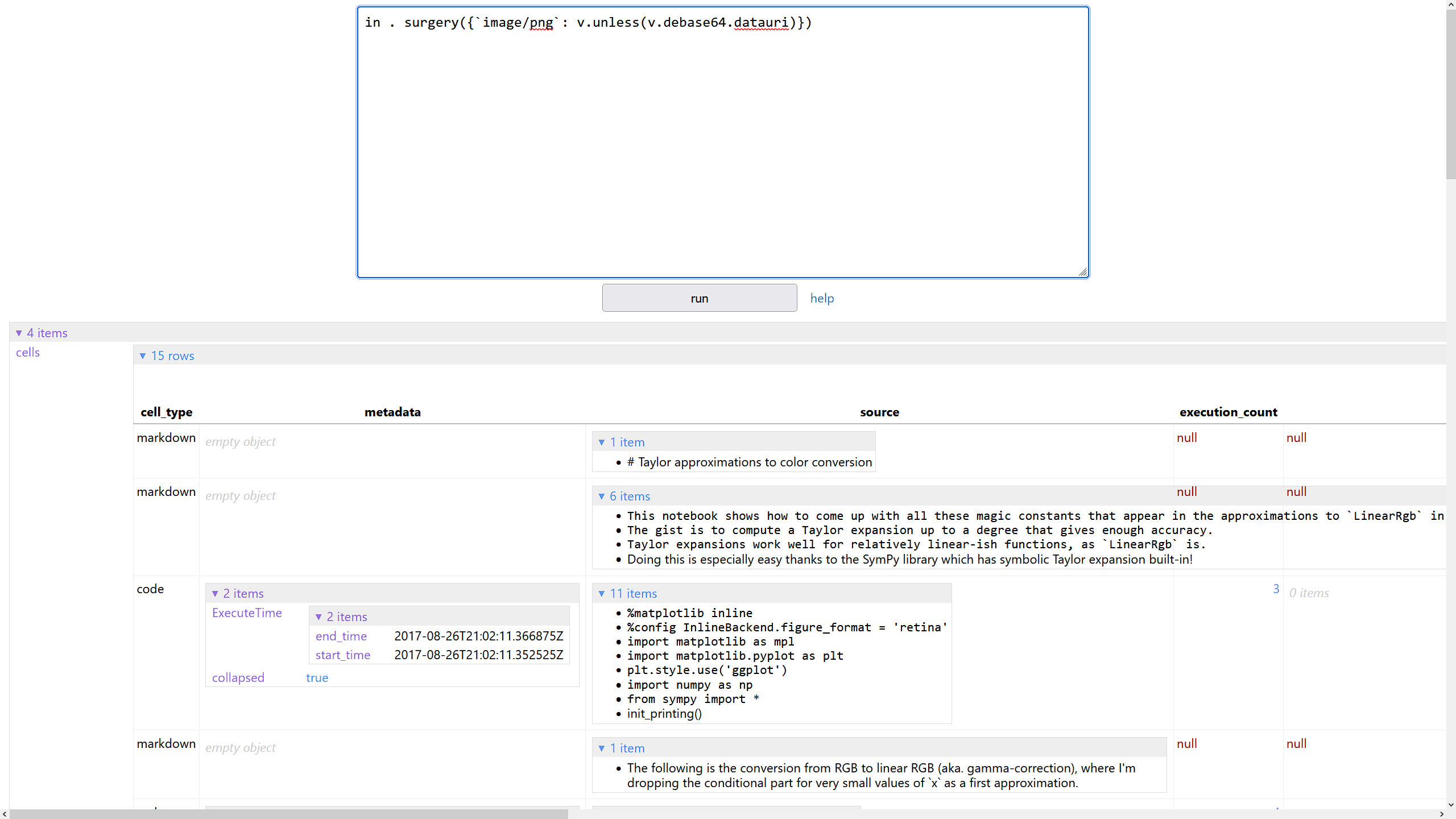Click the metadata column header
The image size is (1456, 819).
(392, 412)
